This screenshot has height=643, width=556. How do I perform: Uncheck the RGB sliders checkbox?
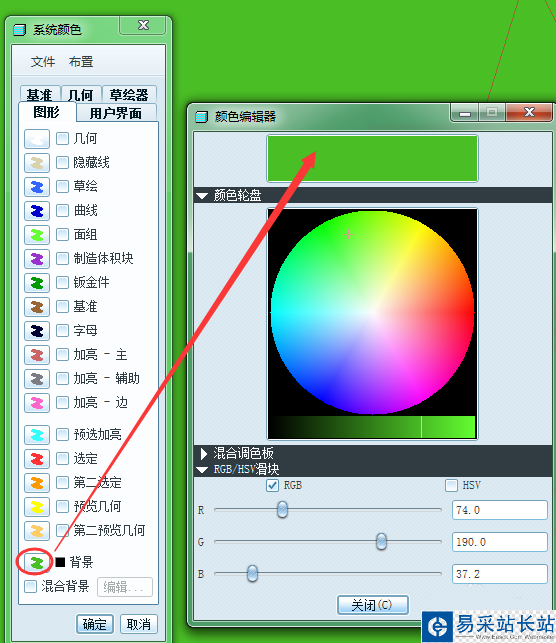click(x=273, y=486)
